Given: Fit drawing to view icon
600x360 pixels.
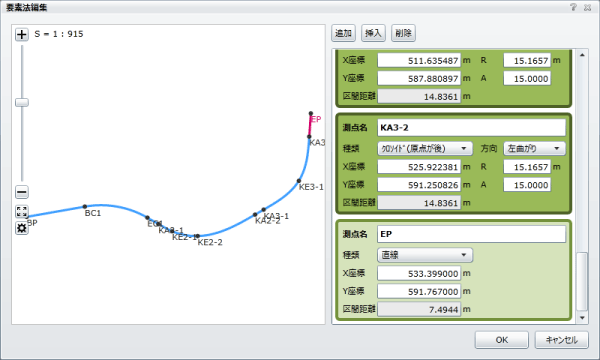Looking at the screenshot, I should pos(22,212).
